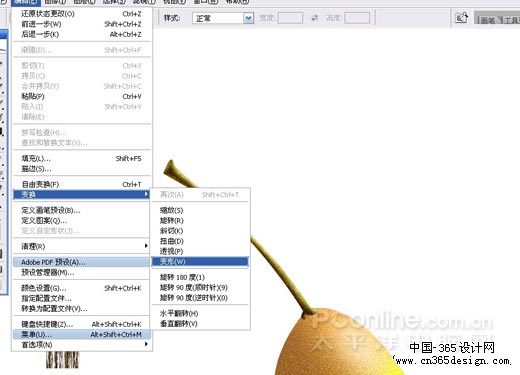520x375 pixels.
Task: Open 菜单(U)... menu entry
Action: [x=82, y=334]
